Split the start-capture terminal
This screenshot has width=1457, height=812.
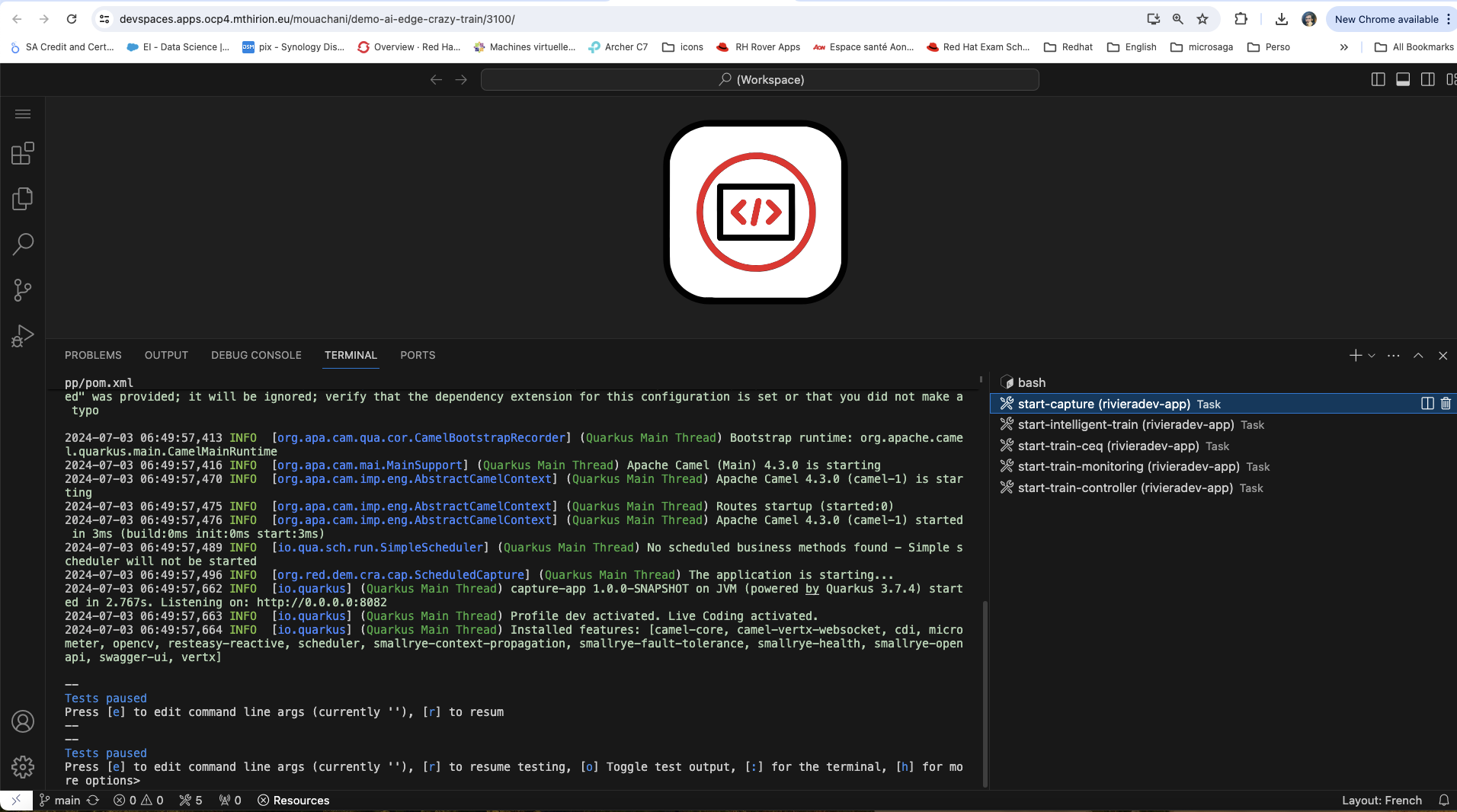1427,404
